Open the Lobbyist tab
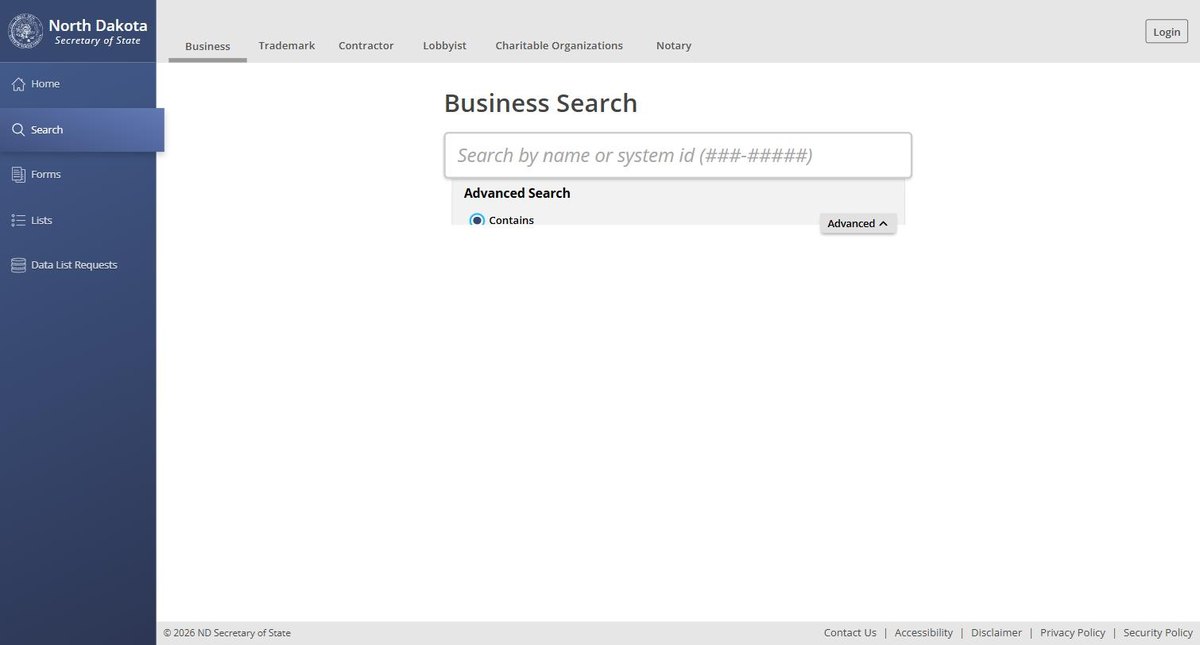The height and width of the screenshot is (645, 1200). [x=445, y=46]
